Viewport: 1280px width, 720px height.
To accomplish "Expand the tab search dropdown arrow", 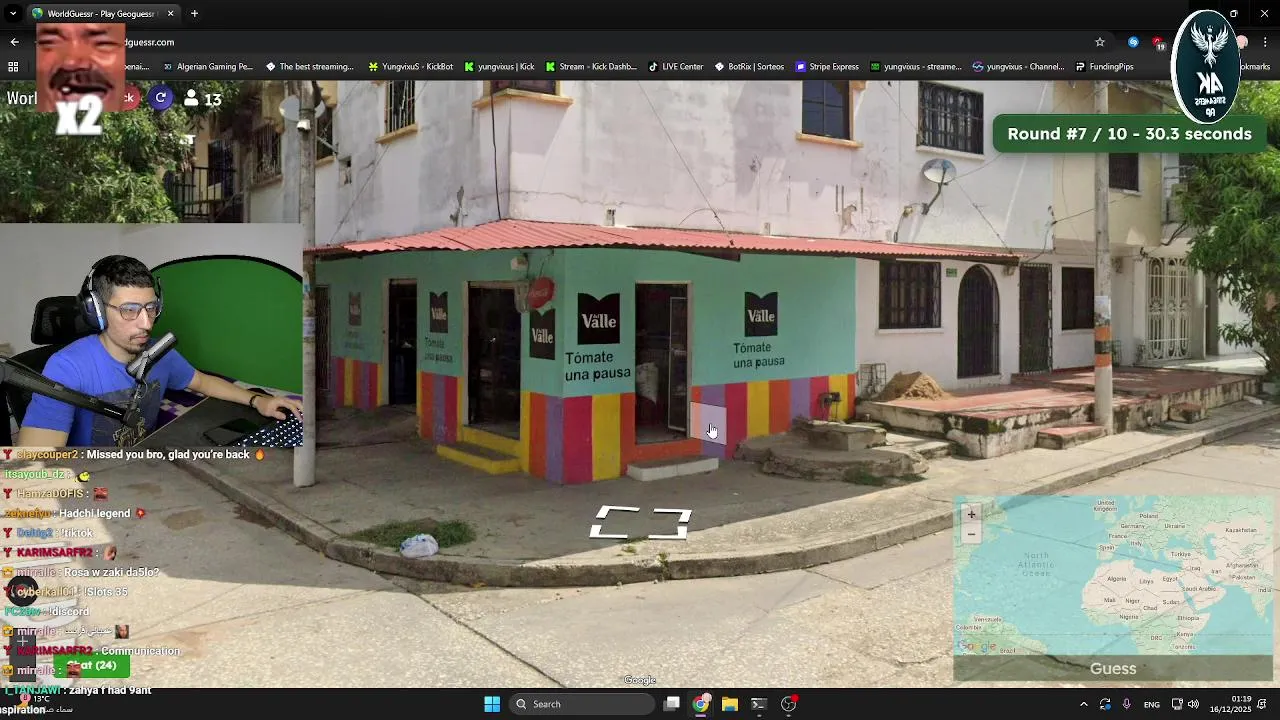I will click(13, 14).
